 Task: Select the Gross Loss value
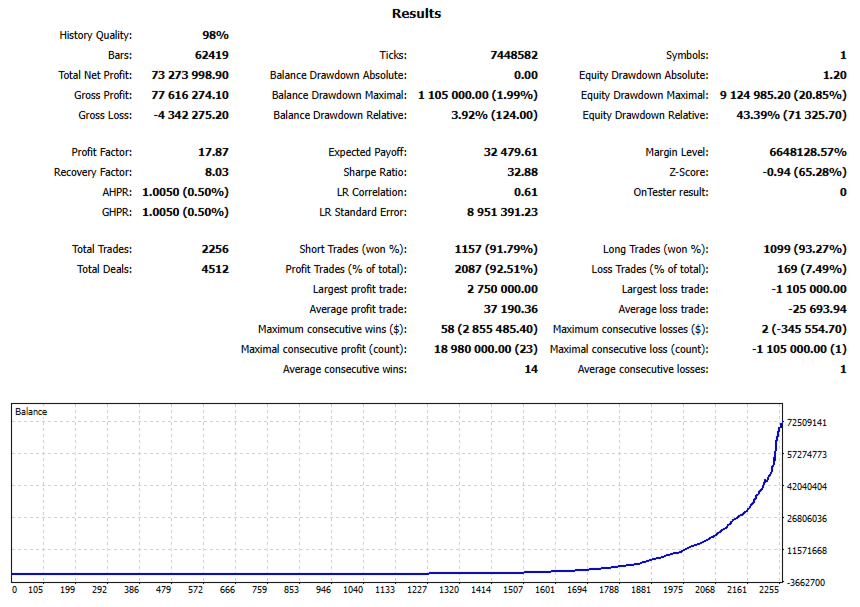click(x=191, y=115)
